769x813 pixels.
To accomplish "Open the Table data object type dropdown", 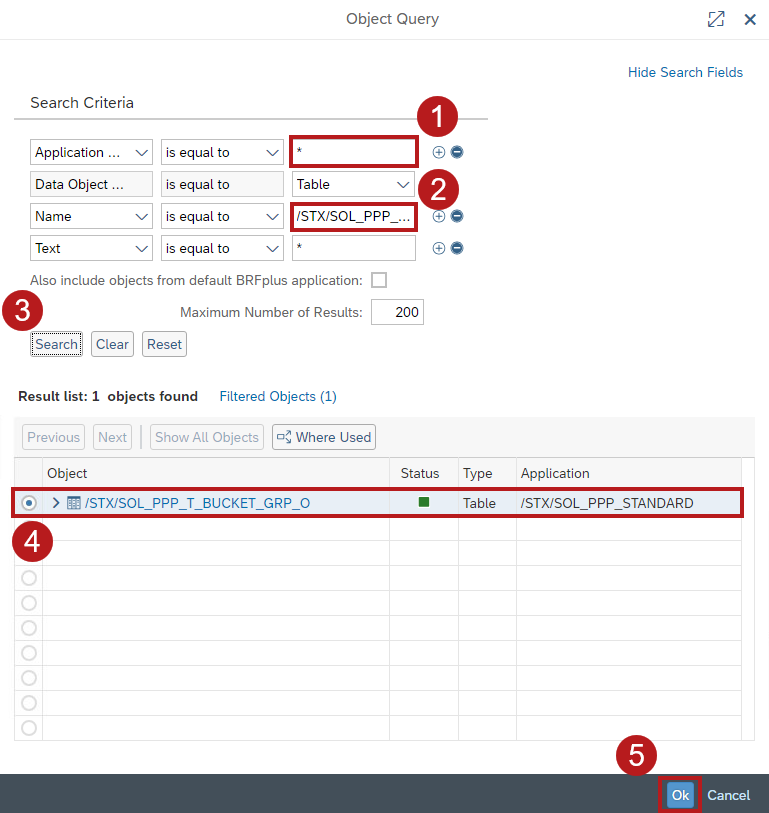I will (x=354, y=184).
